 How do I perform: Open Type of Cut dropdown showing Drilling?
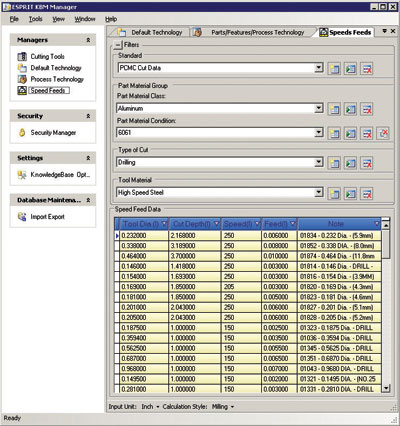click(319, 162)
